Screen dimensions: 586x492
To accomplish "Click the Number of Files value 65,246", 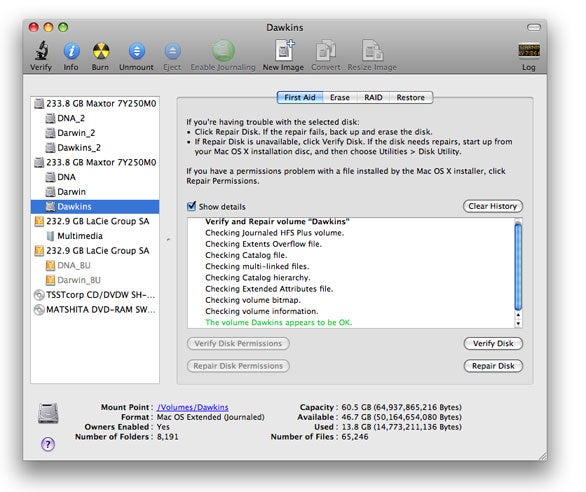I will click(x=355, y=437).
